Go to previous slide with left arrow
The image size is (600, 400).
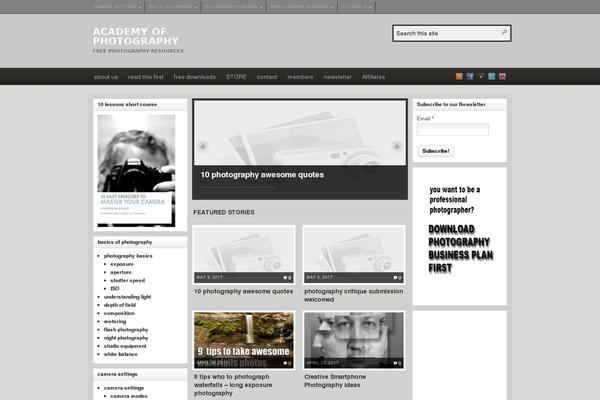tap(203, 147)
